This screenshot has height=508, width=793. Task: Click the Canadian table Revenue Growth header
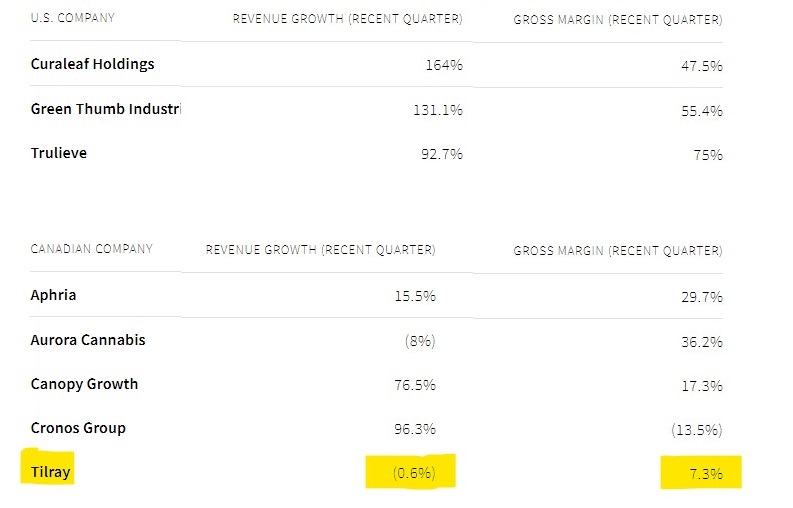click(321, 250)
